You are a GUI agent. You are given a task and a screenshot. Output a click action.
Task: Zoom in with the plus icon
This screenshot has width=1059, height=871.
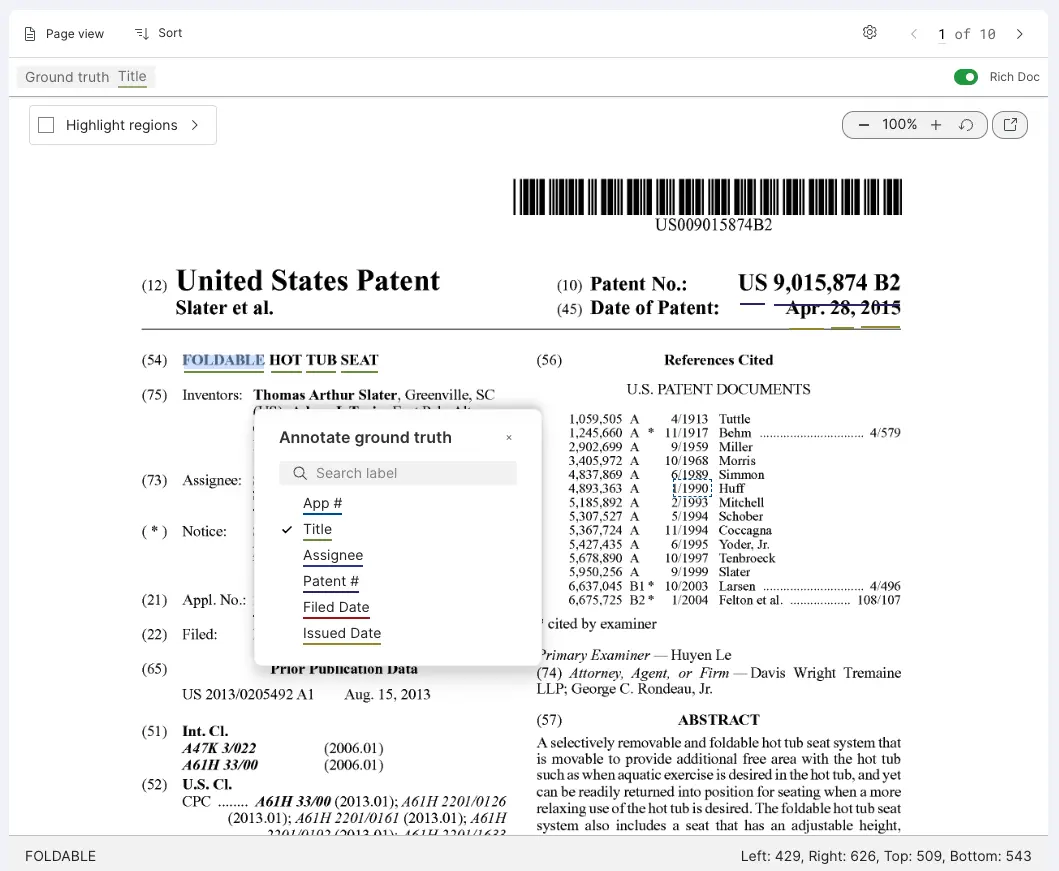(936, 125)
